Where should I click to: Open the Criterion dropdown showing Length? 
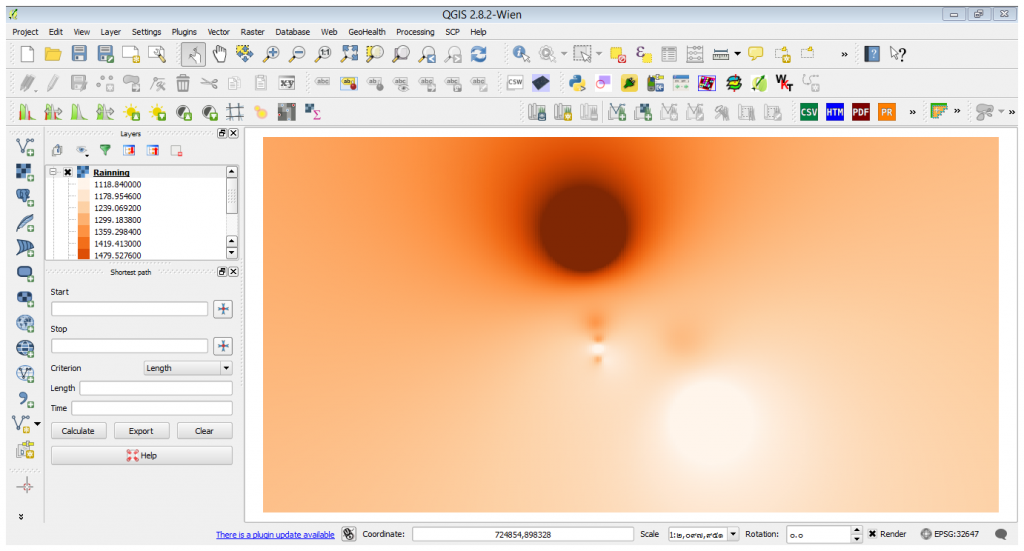188,368
